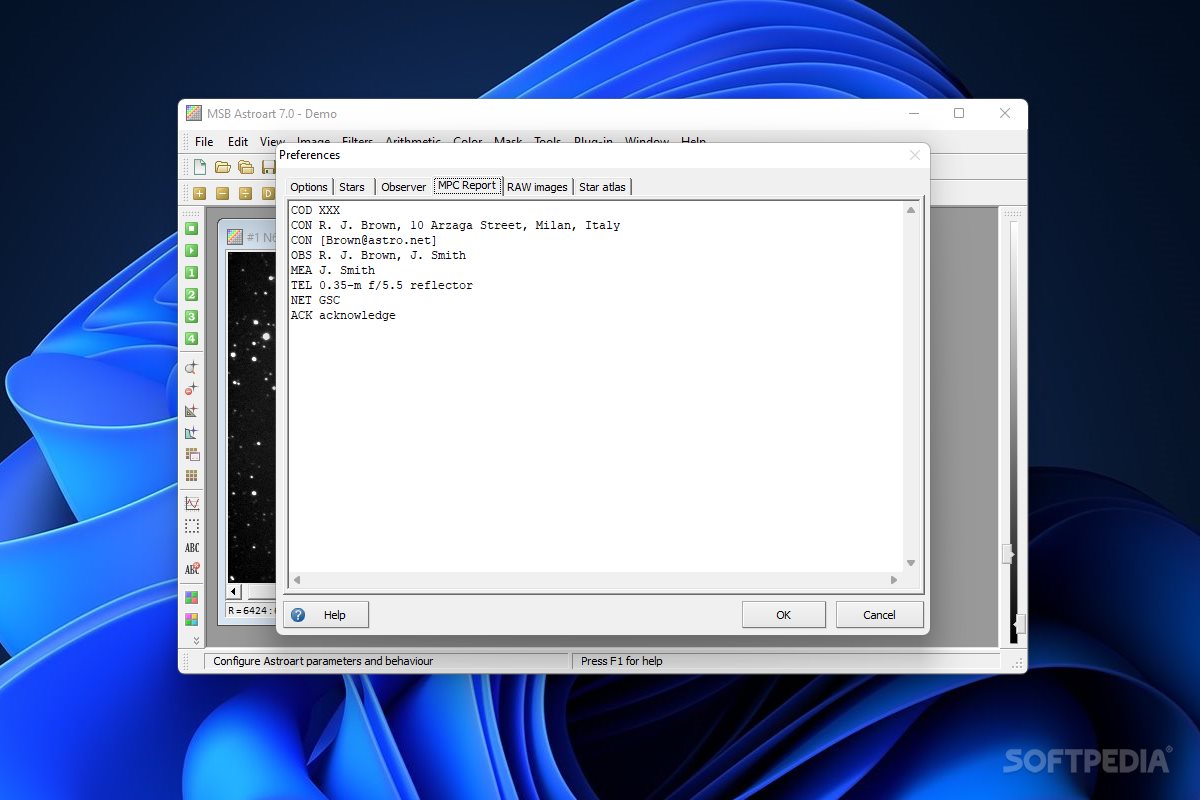Click the lower contrast slider handle
The image size is (1200, 800).
pos(1018,624)
